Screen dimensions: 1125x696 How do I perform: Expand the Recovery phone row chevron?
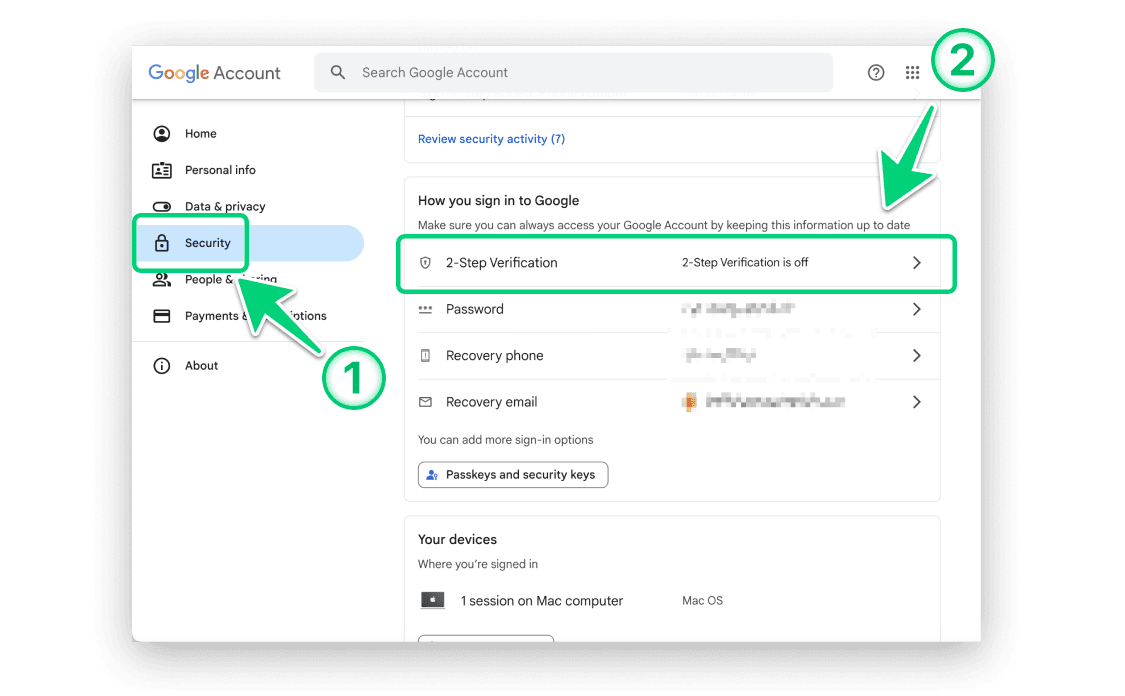point(916,356)
